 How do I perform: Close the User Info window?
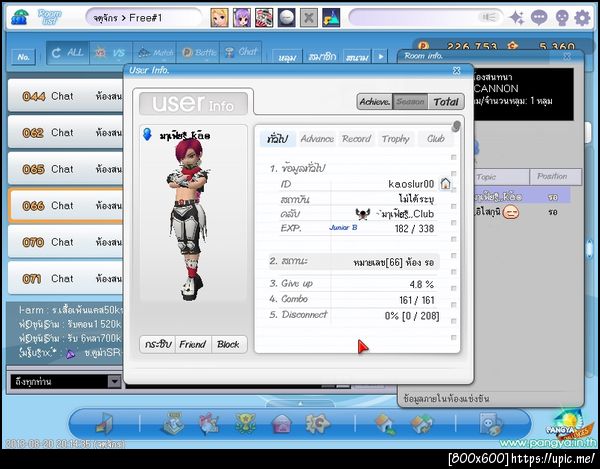point(457,70)
